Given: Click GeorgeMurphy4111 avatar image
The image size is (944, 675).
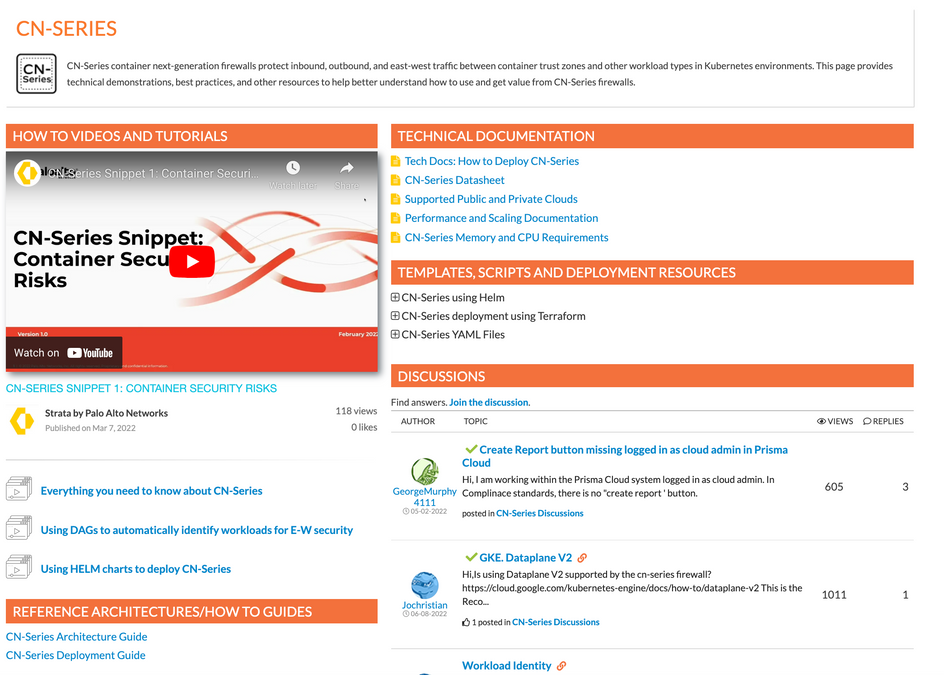Looking at the screenshot, I should click(x=425, y=471).
